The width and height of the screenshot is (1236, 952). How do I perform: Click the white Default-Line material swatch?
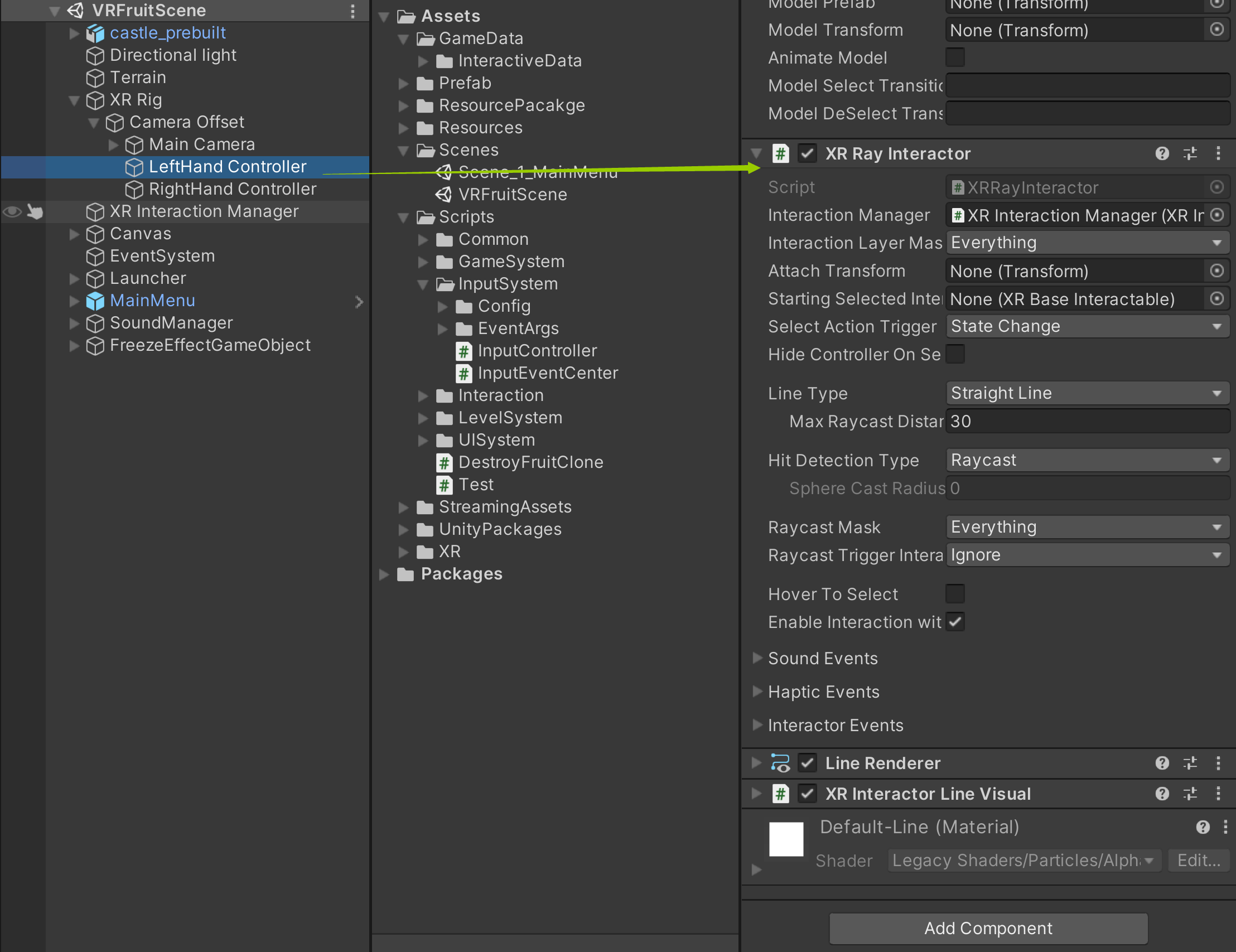click(785, 839)
